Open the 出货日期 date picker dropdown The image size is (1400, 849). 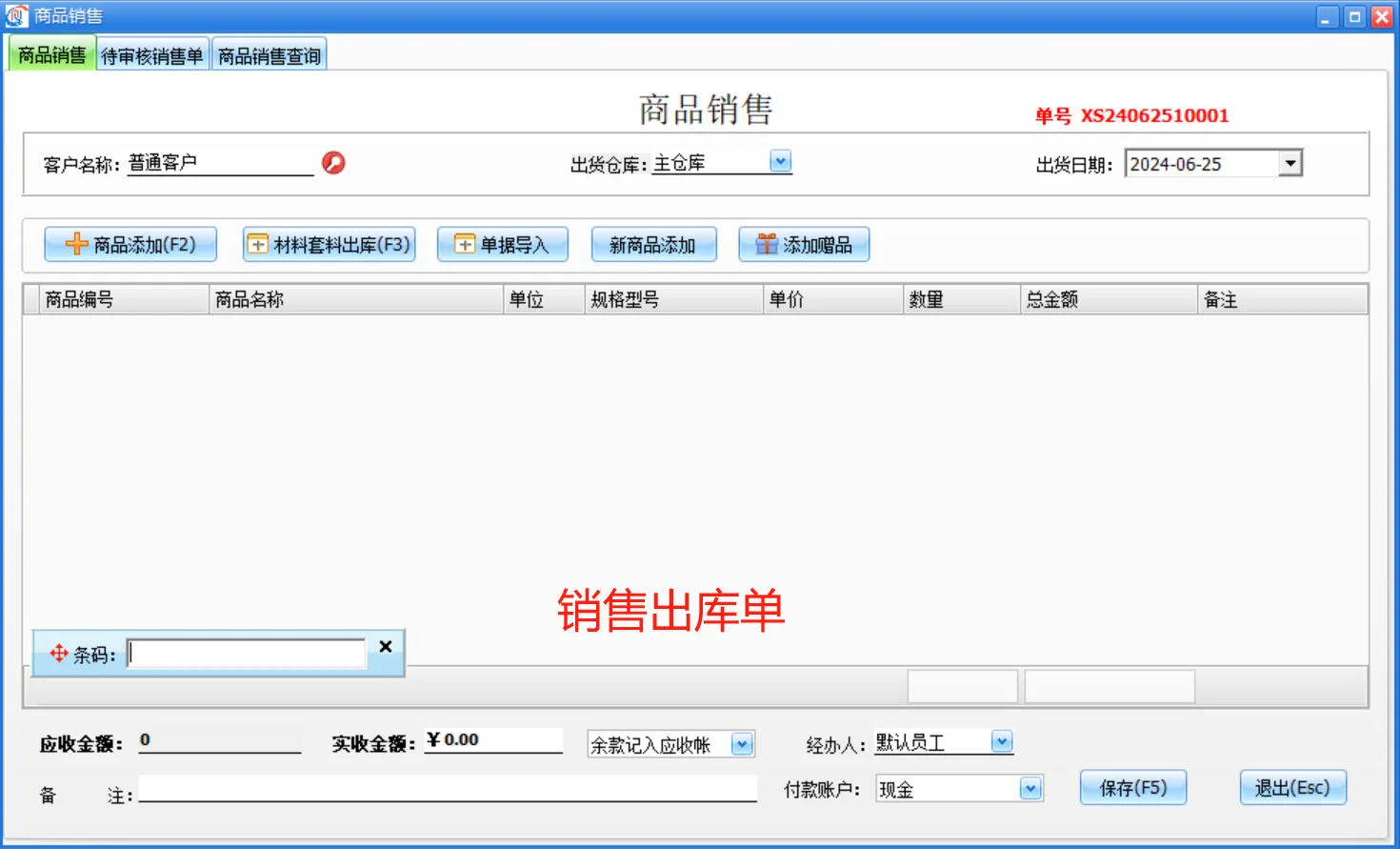pyautogui.click(x=1291, y=162)
